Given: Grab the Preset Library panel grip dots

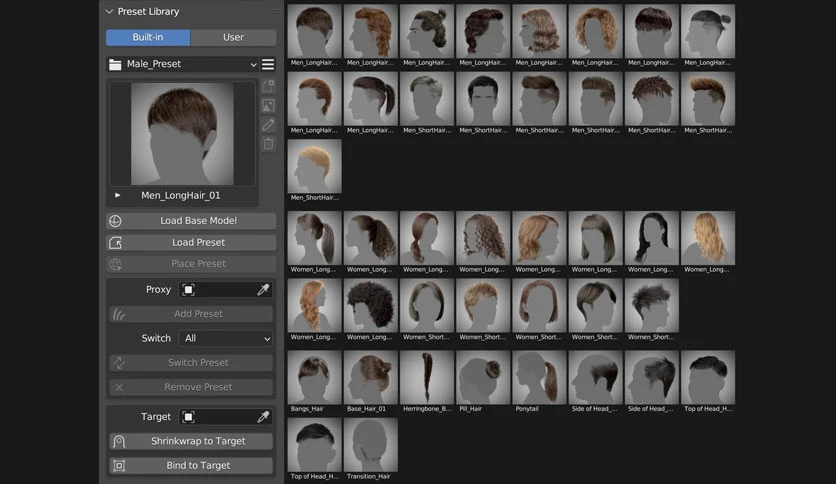Looking at the screenshot, I should [274, 11].
